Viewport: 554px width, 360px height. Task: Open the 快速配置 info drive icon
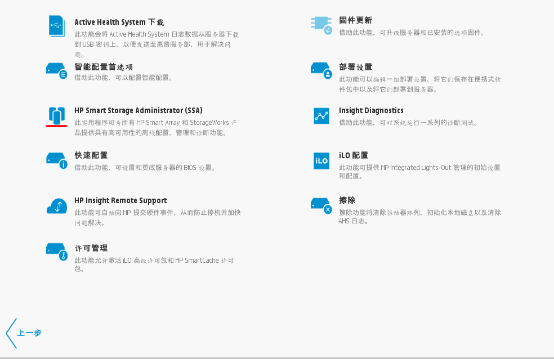coord(57,160)
